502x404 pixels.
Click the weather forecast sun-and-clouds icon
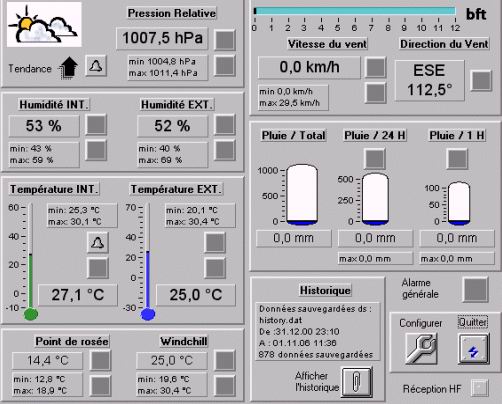(44, 24)
